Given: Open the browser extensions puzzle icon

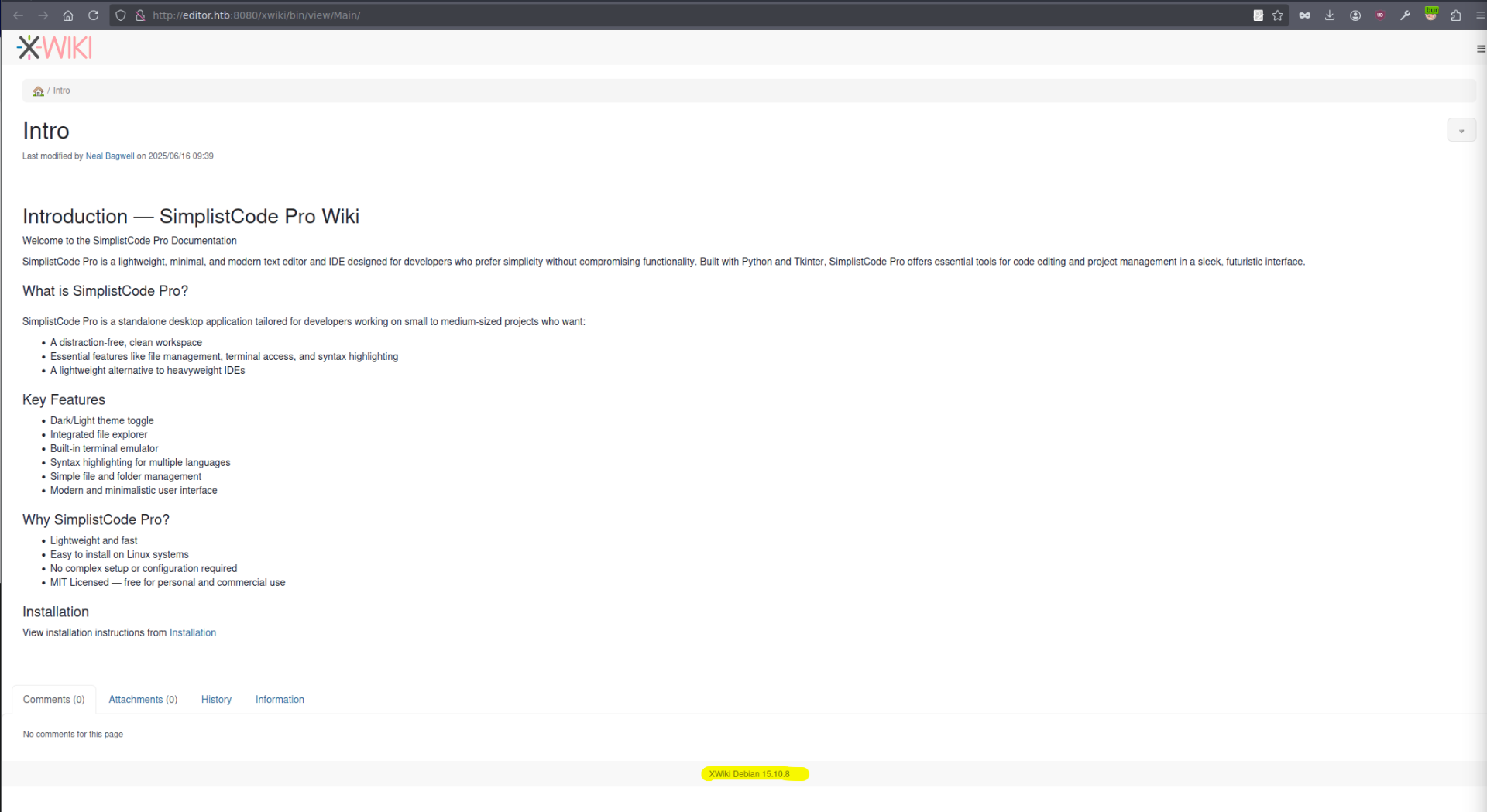Looking at the screenshot, I should pos(1456,15).
